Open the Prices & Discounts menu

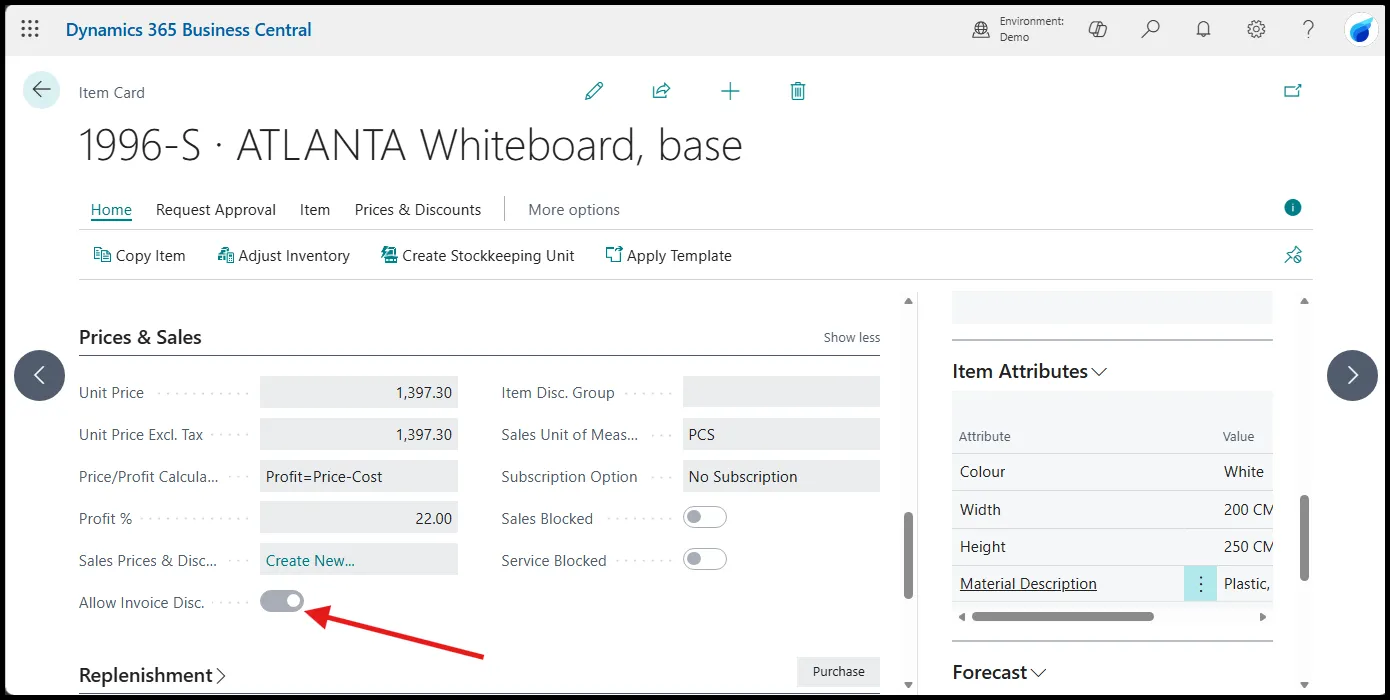pos(418,209)
